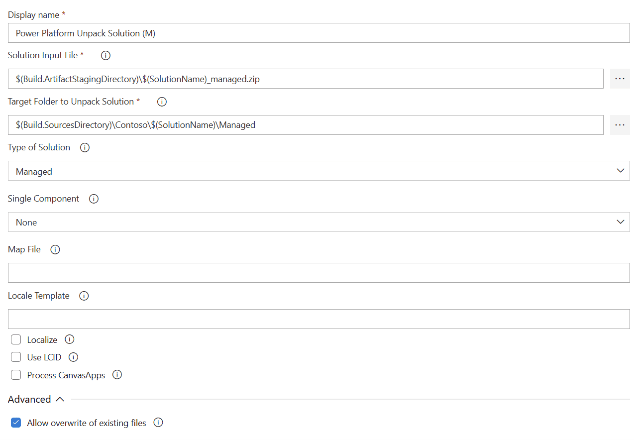634x440 pixels.
Task: Open the Type of Solution dropdown
Action: [x=318, y=171]
